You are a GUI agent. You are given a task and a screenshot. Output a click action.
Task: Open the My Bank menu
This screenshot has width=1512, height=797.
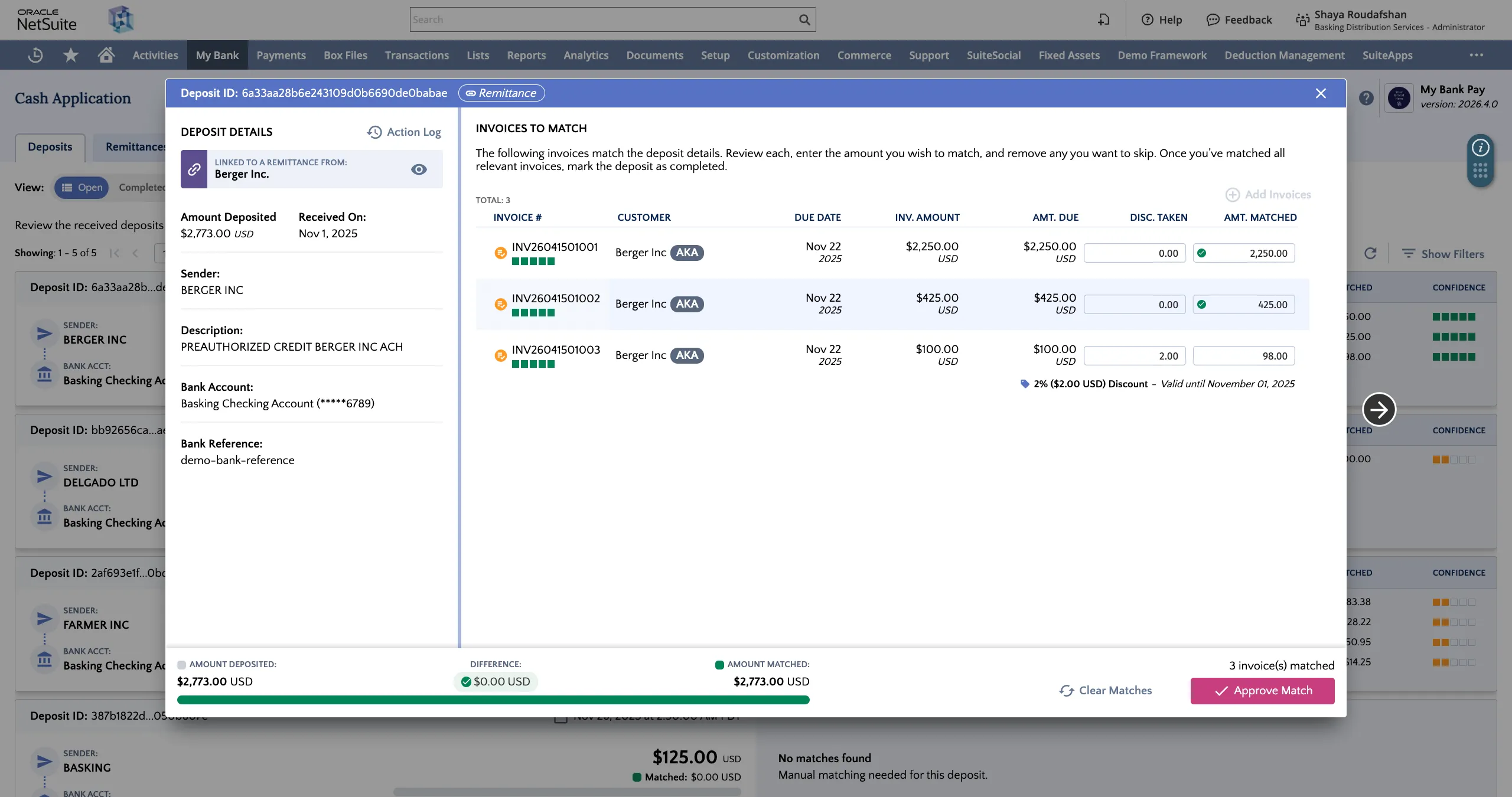point(217,55)
